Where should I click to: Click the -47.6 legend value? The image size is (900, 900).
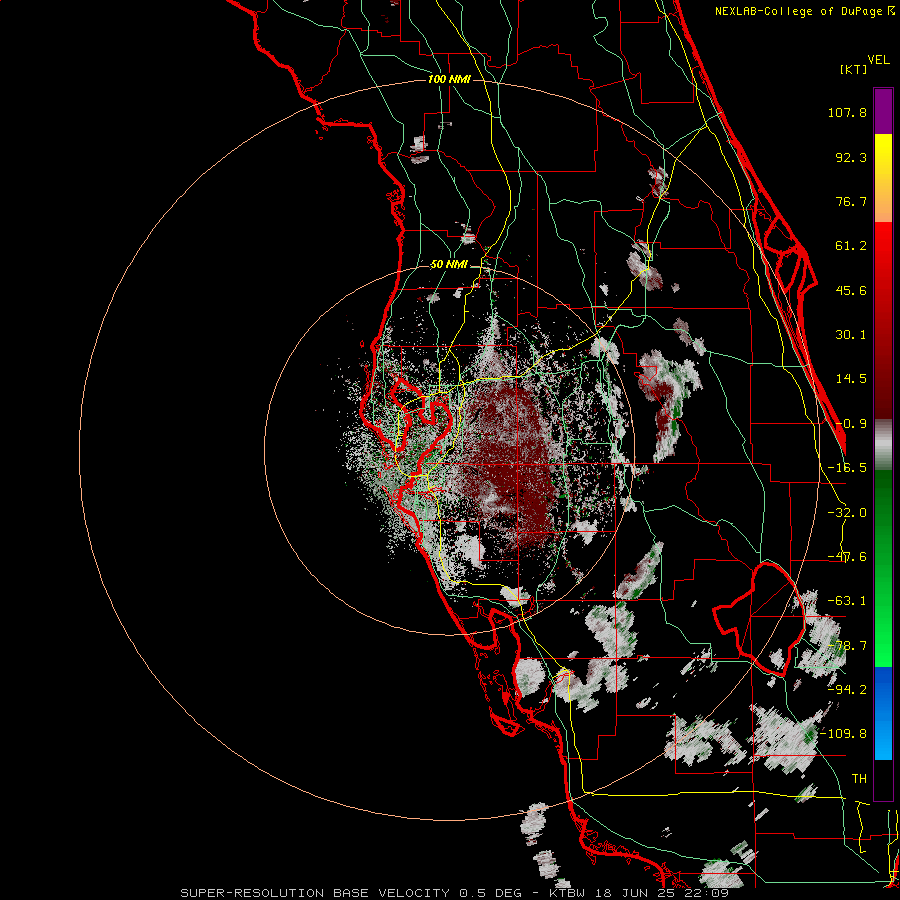coord(847,557)
